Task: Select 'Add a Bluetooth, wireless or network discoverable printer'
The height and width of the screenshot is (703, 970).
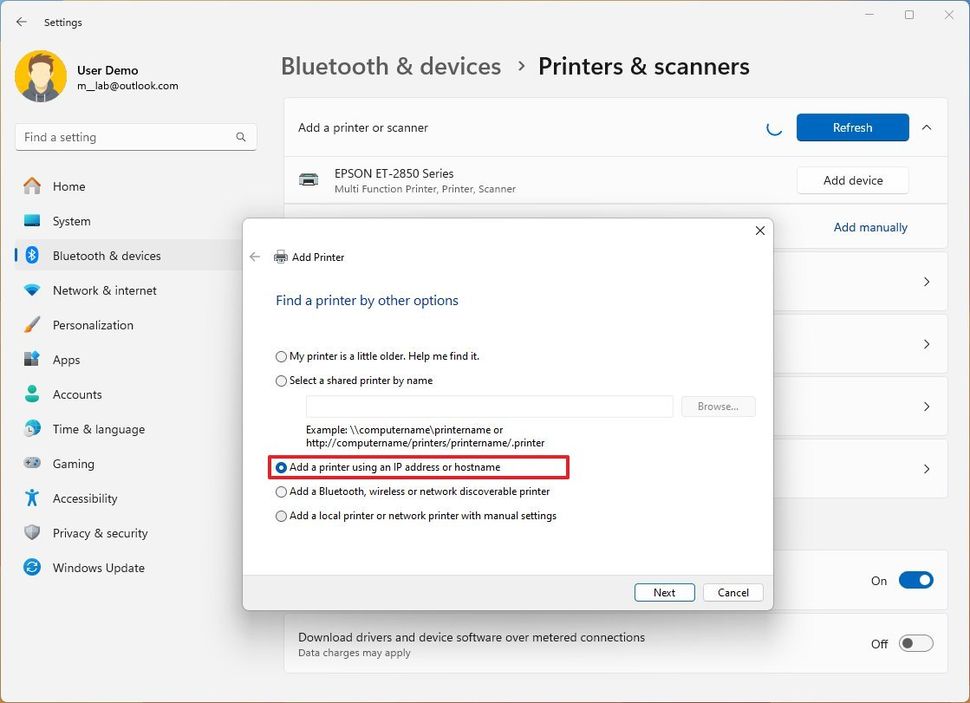Action: coord(281,491)
